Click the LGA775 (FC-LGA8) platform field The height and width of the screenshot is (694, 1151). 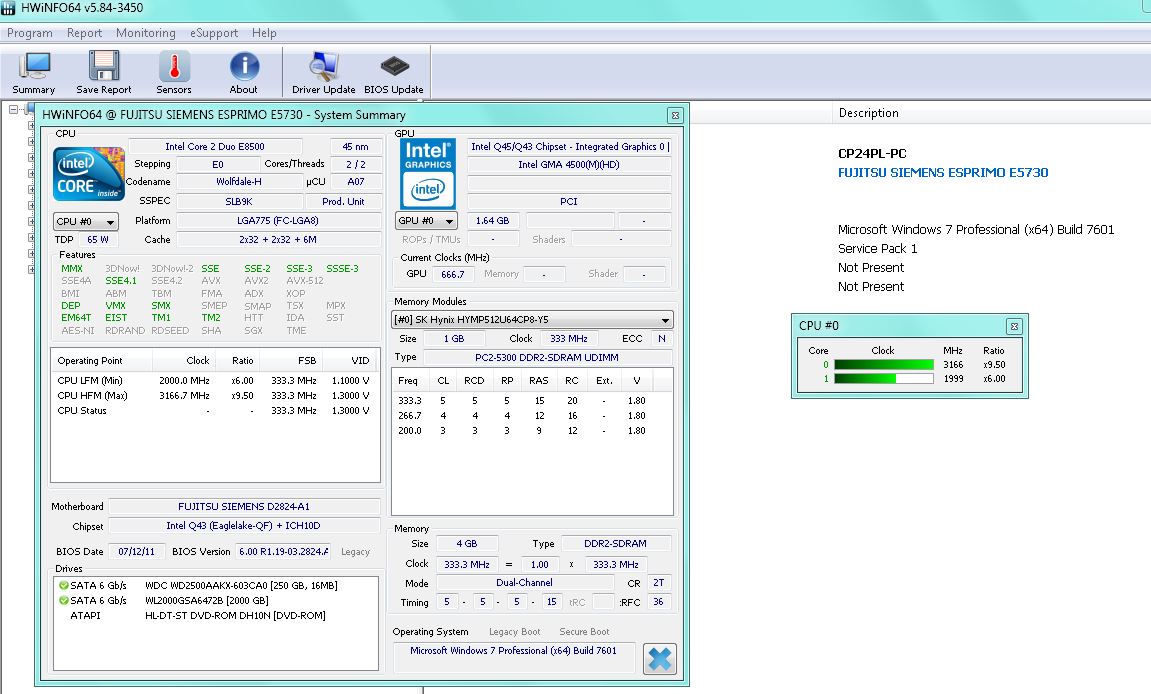pos(278,220)
